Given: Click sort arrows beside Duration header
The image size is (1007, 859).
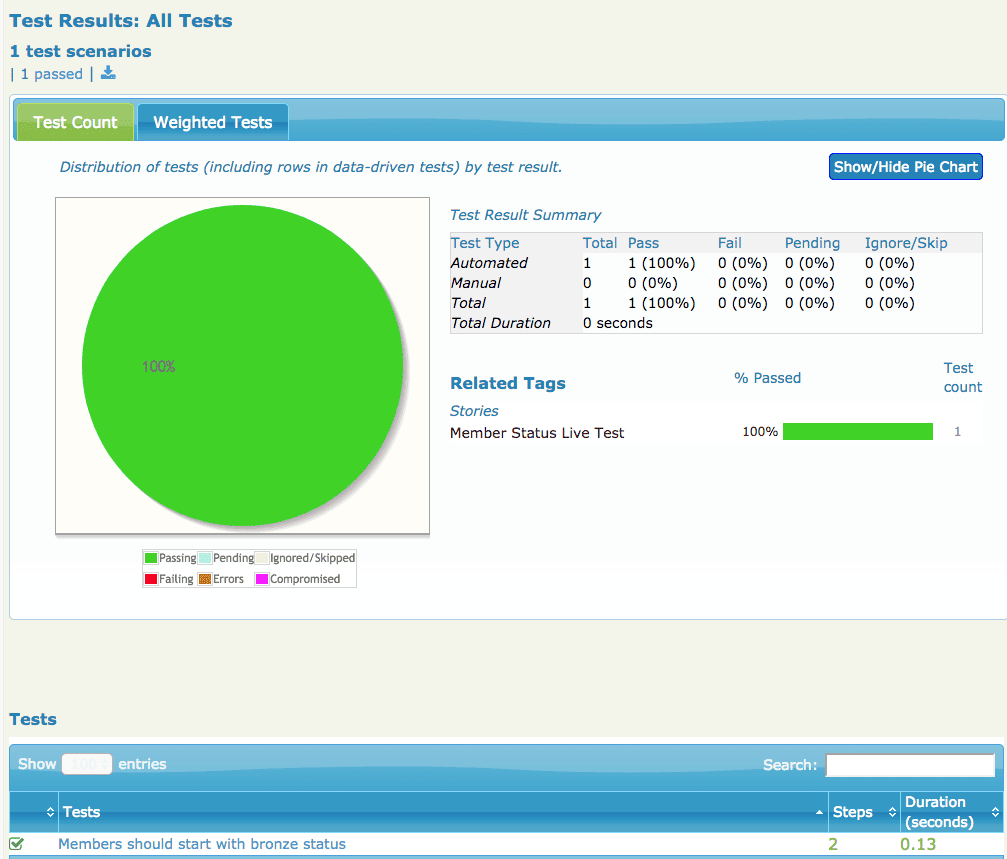Looking at the screenshot, I should [x=995, y=812].
